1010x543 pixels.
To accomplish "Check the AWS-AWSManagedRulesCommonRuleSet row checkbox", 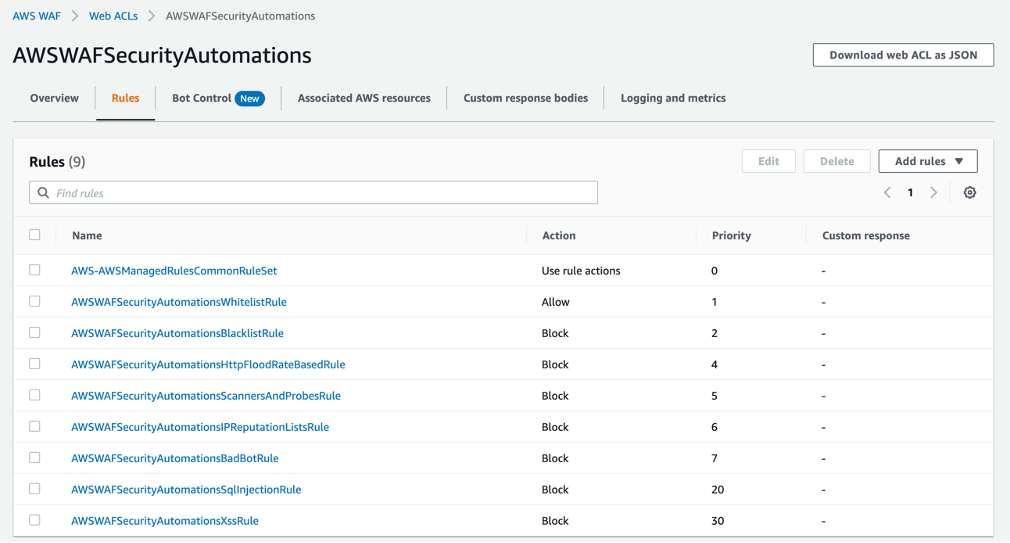I will (35, 270).
